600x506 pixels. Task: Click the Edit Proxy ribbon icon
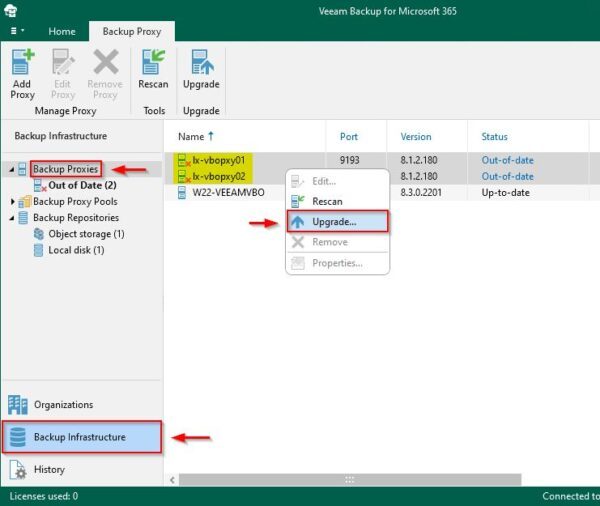(x=63, y=62)
